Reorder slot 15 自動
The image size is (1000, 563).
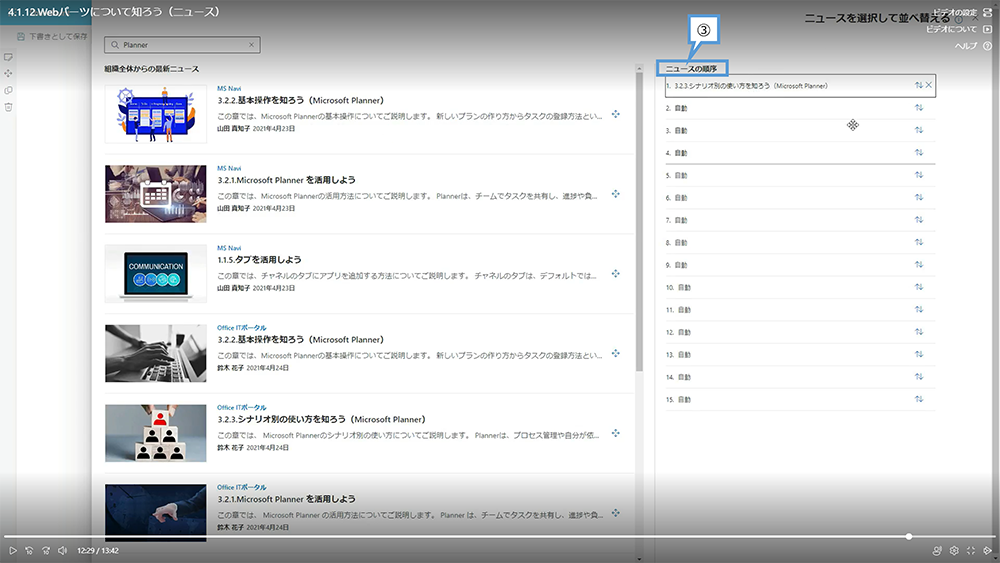pyautogui.click(x=919, y=399)
